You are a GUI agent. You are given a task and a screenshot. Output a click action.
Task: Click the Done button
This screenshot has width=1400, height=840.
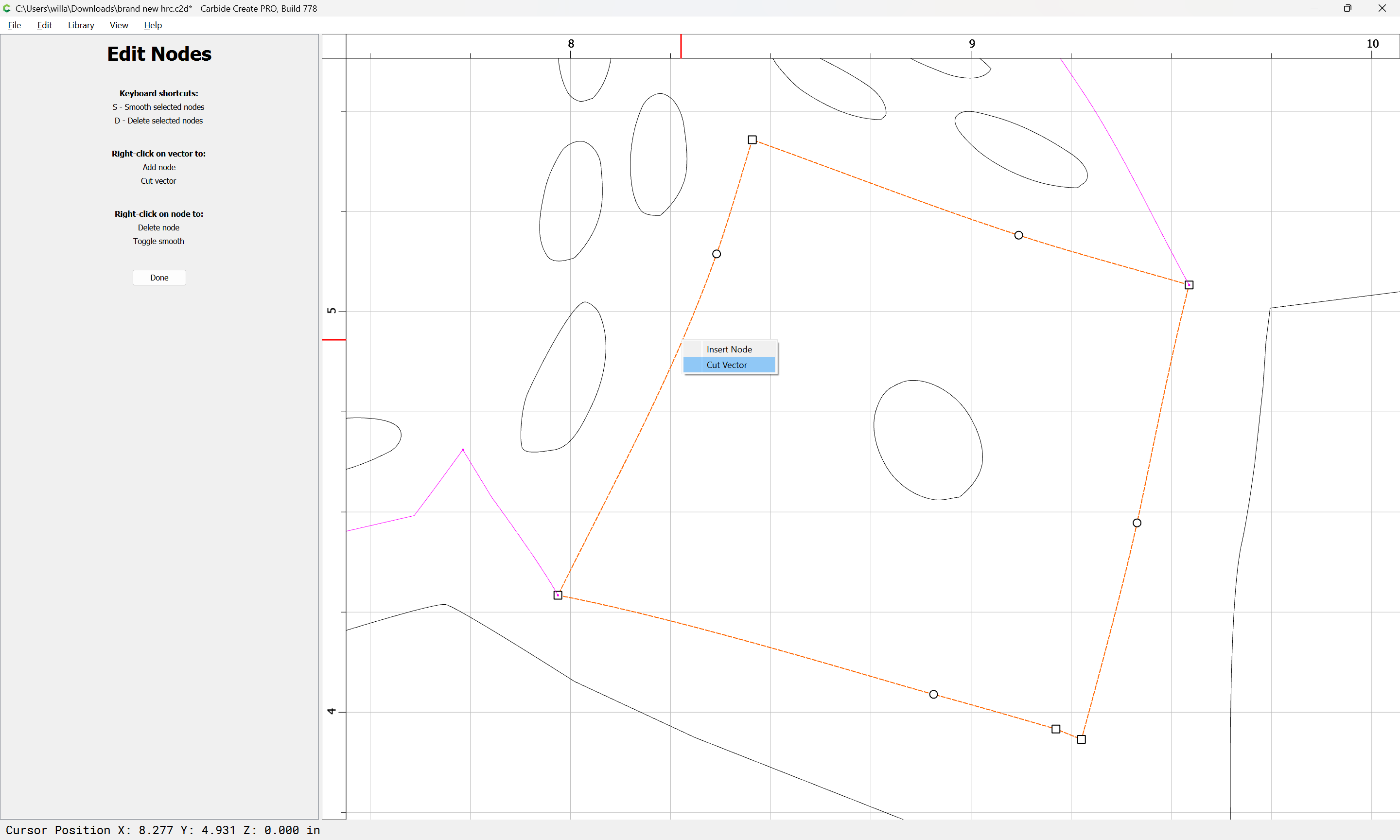click(x=159, y=278)
